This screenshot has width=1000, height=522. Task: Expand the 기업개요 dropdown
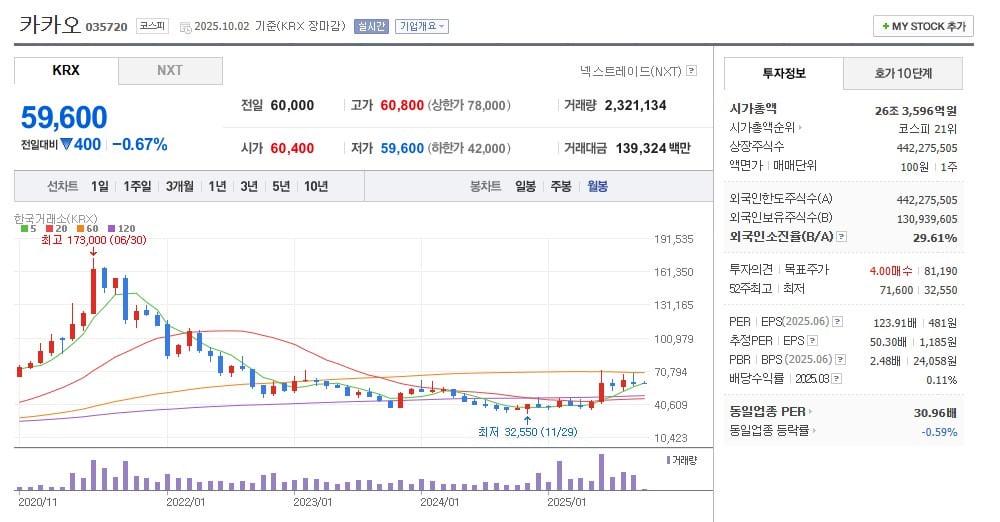(x=422, y=26)
